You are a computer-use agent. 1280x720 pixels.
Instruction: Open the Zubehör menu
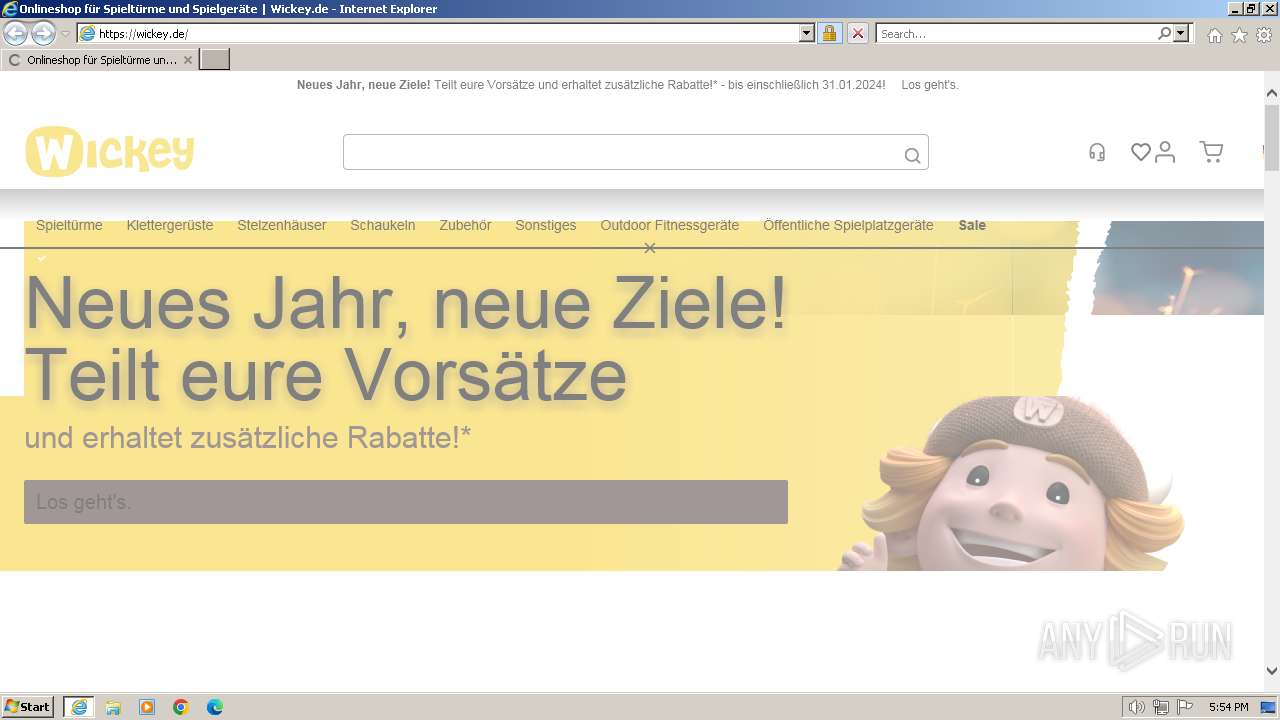pos(465,225)
